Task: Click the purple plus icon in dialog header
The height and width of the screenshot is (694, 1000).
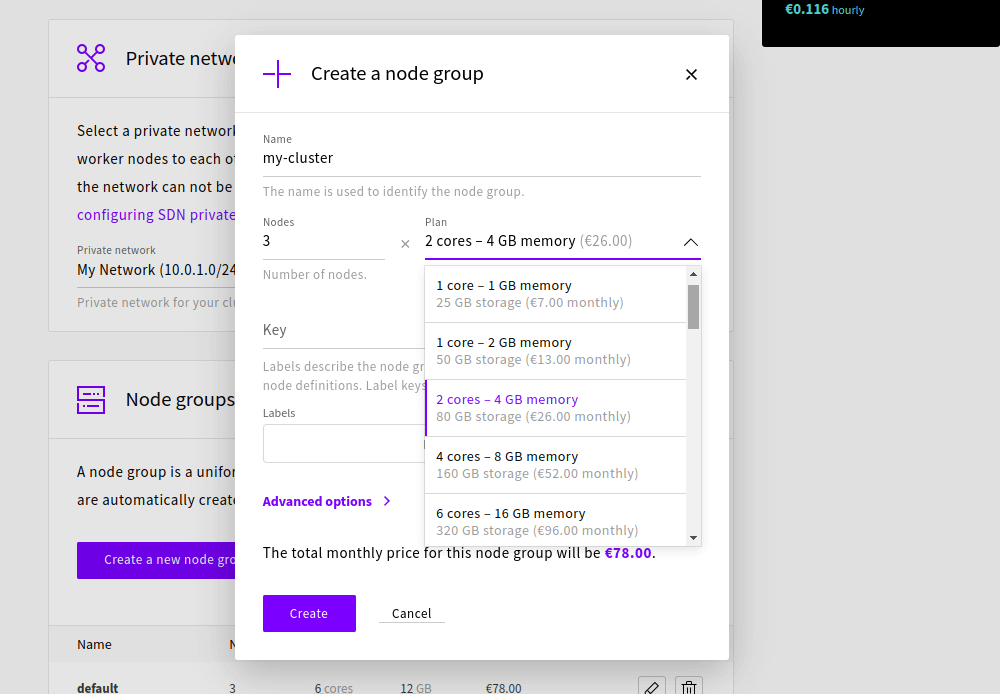Action: point(277,74)
